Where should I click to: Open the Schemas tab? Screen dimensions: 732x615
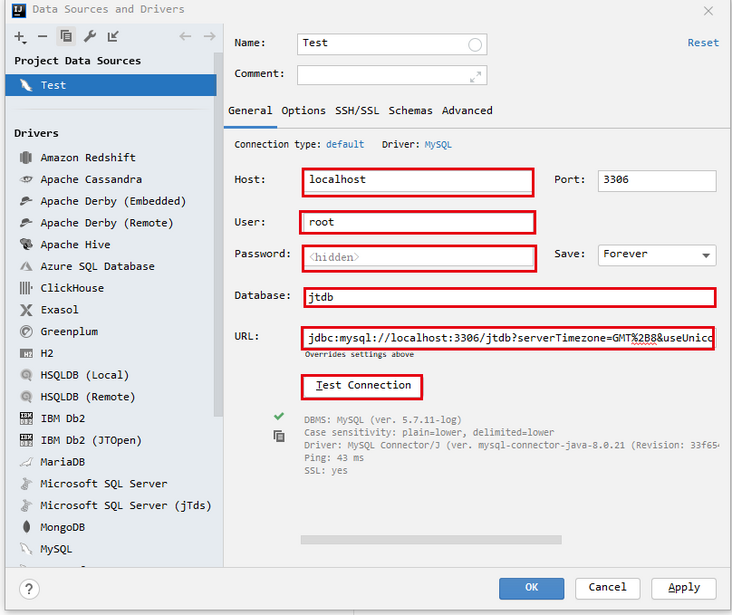pyautogui.click(x=410, y=111)
